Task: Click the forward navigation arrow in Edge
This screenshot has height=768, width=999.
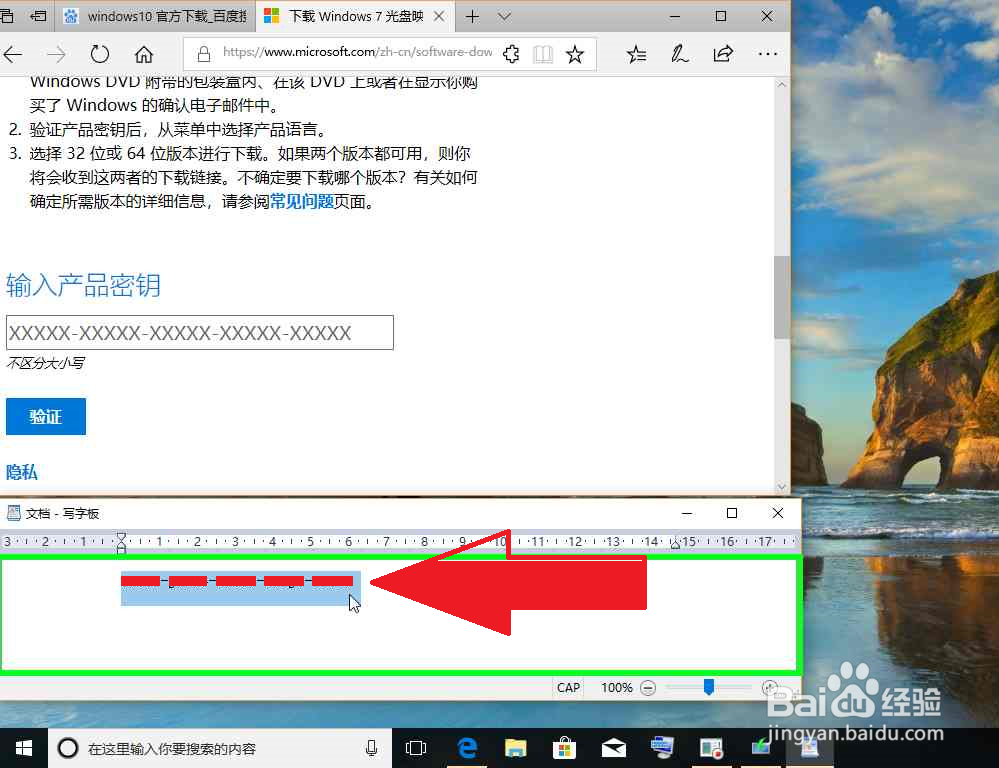Action: [56, 55]
